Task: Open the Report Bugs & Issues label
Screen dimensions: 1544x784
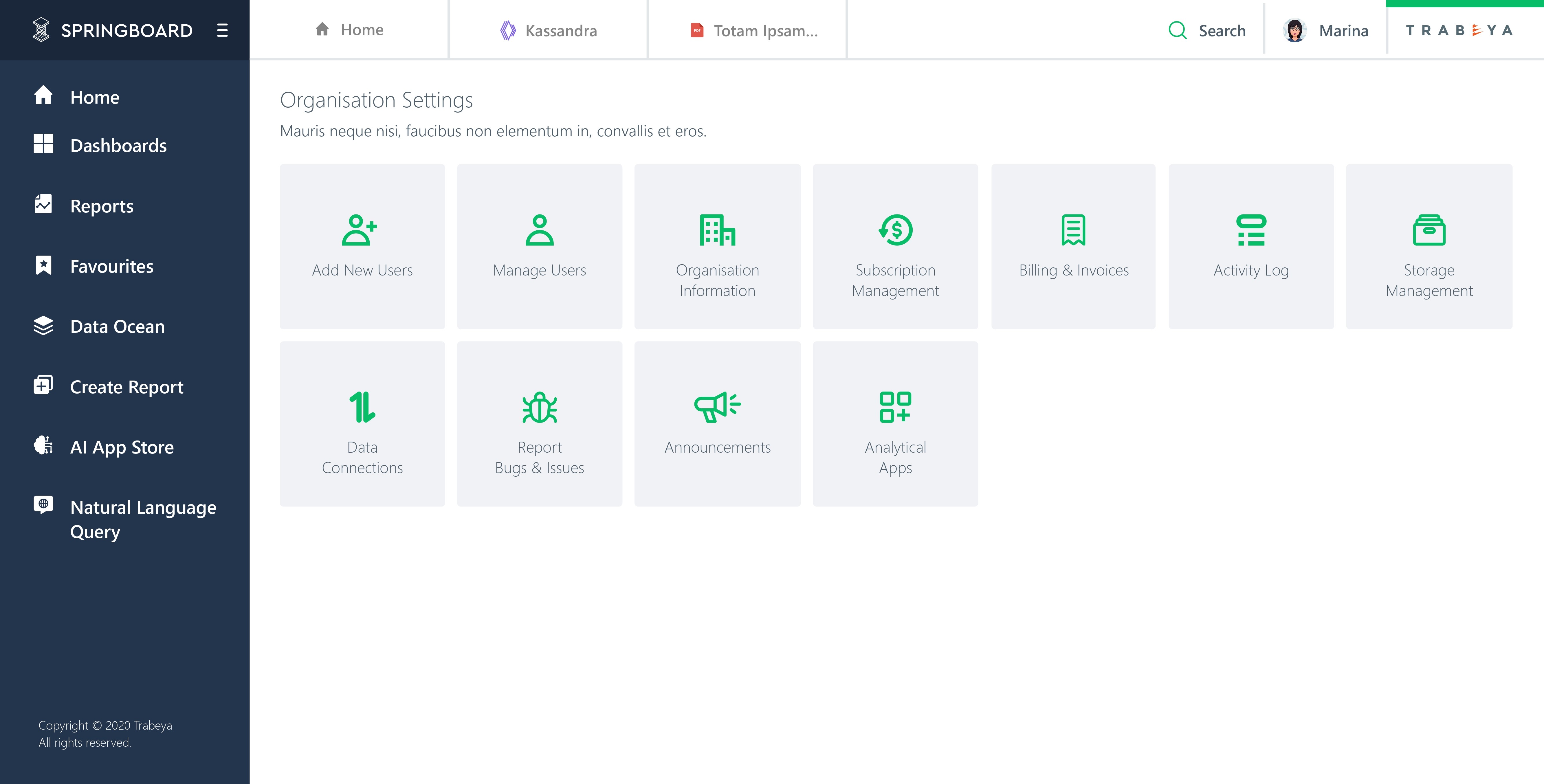Action: [x=540, y=457]
